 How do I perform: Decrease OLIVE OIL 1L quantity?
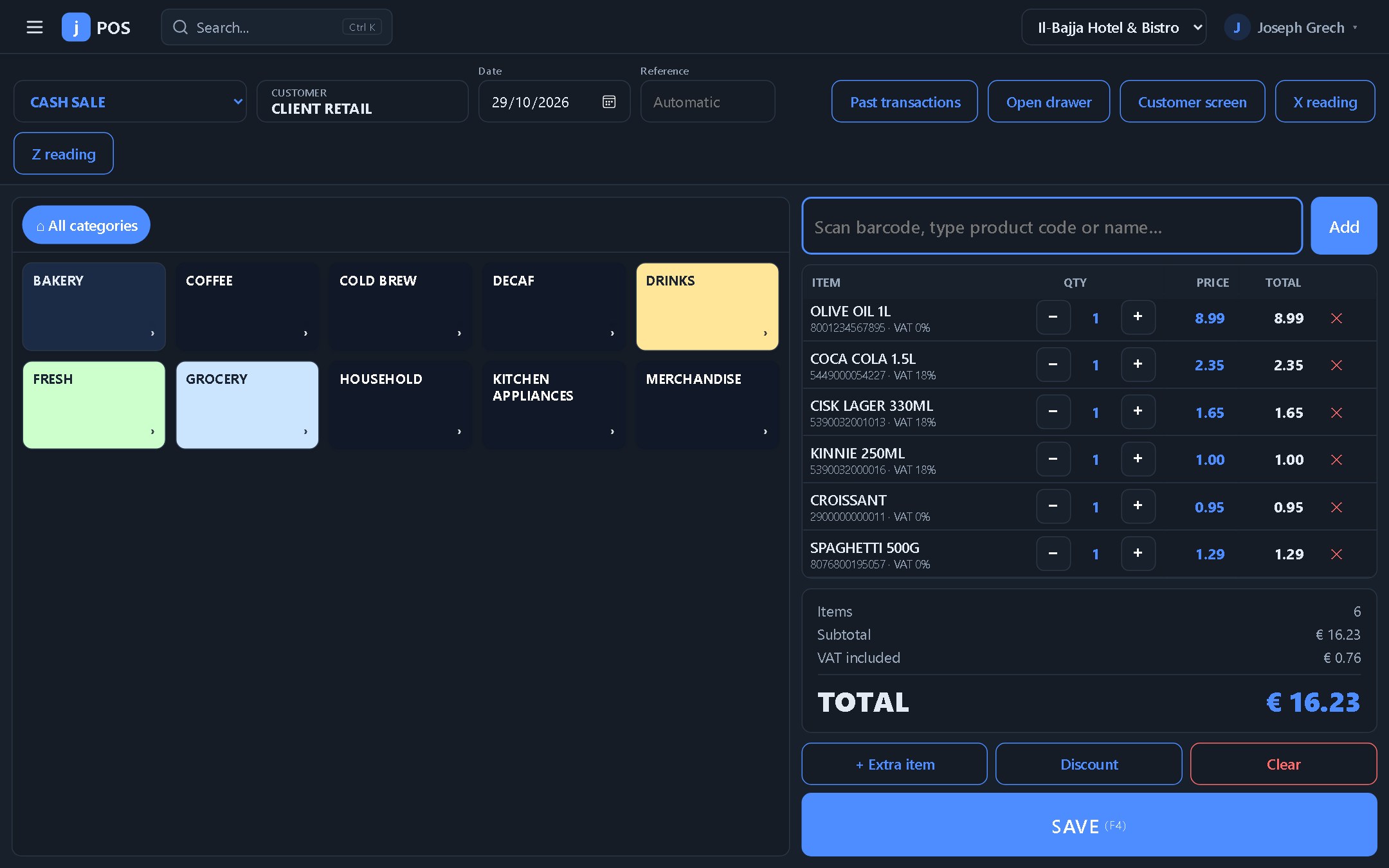point(1053,317)
